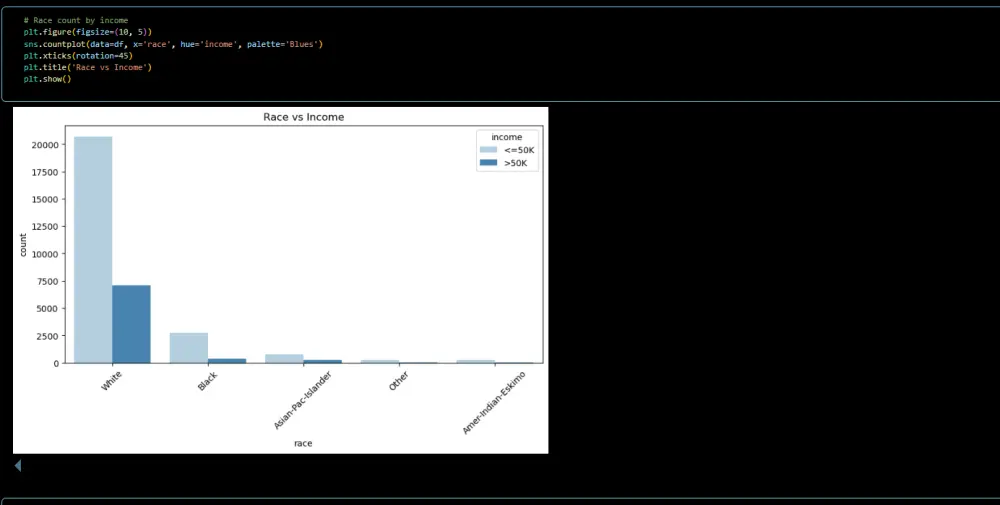Viewport: 1000px width, 505px height.
Task: Click the 20000 y-axis tick label
Action: pos(45,145)
